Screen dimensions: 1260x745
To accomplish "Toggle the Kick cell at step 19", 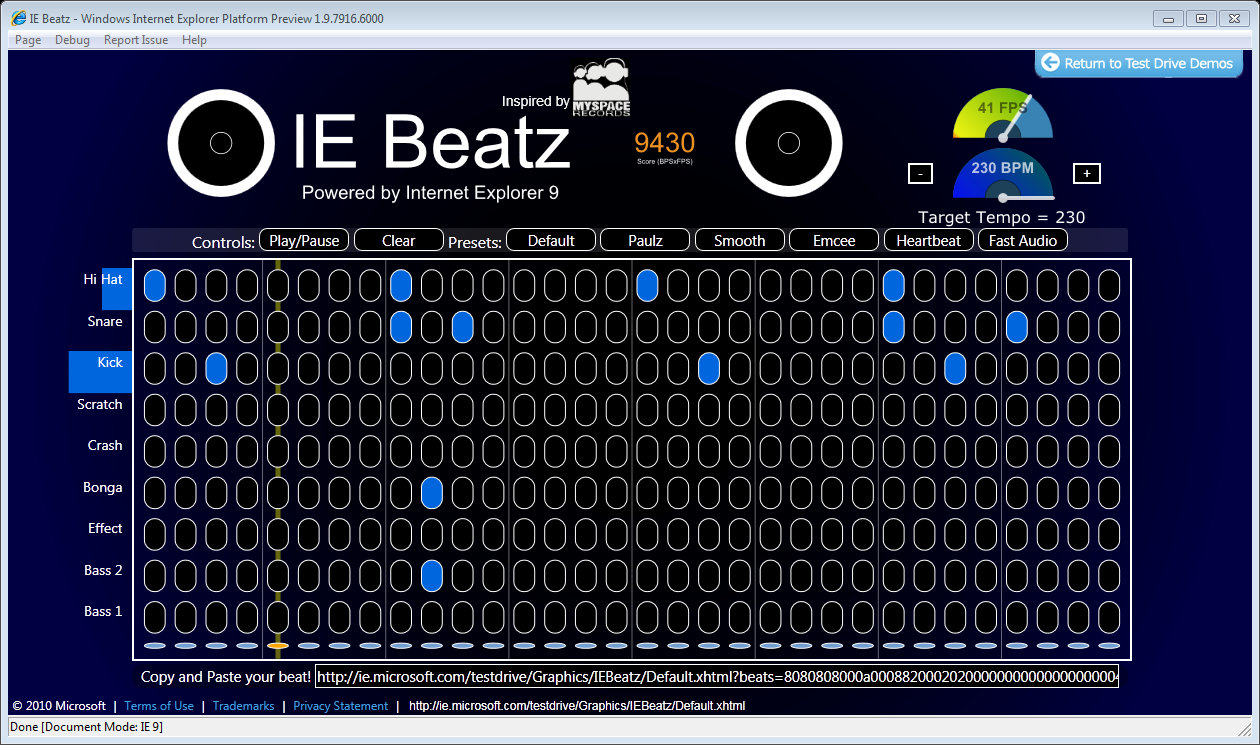I will pyautogui.click(x=709, y=368).
